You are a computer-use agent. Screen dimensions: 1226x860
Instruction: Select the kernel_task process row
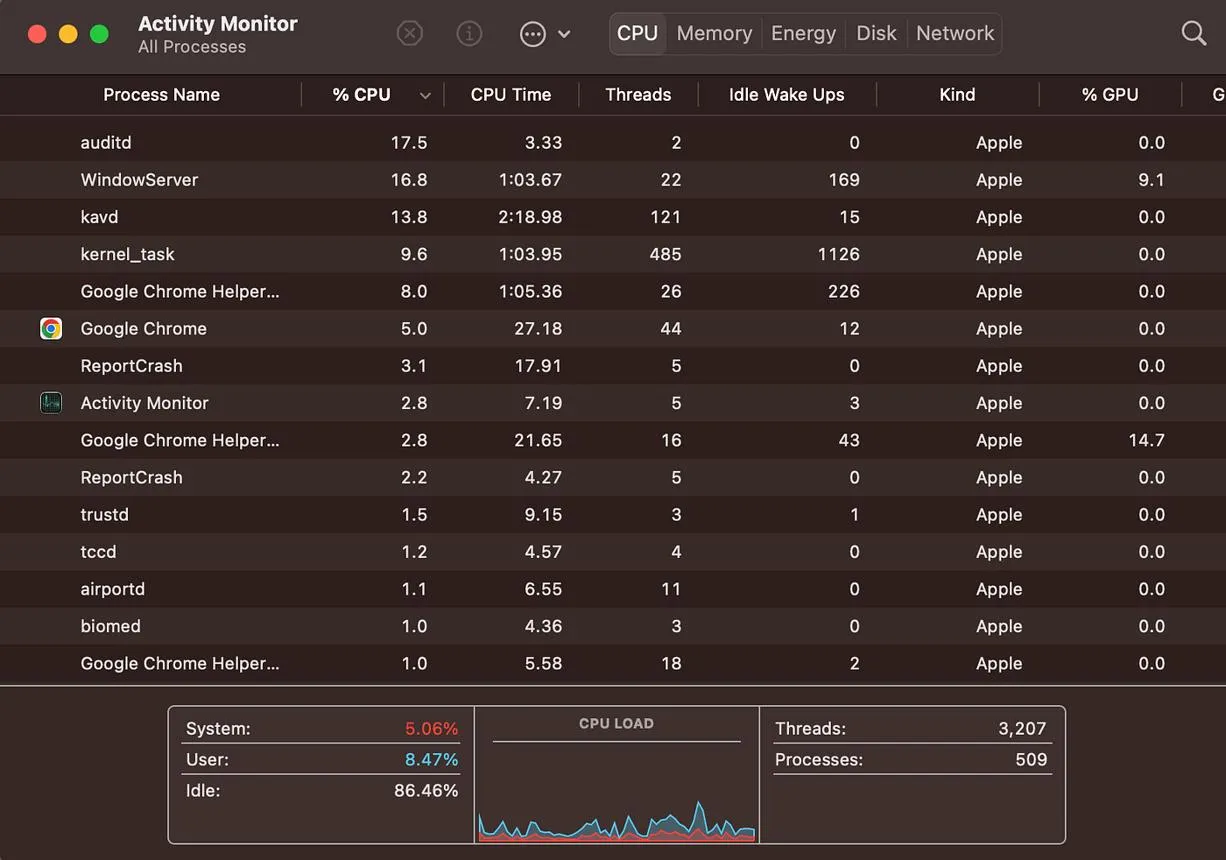613,254
